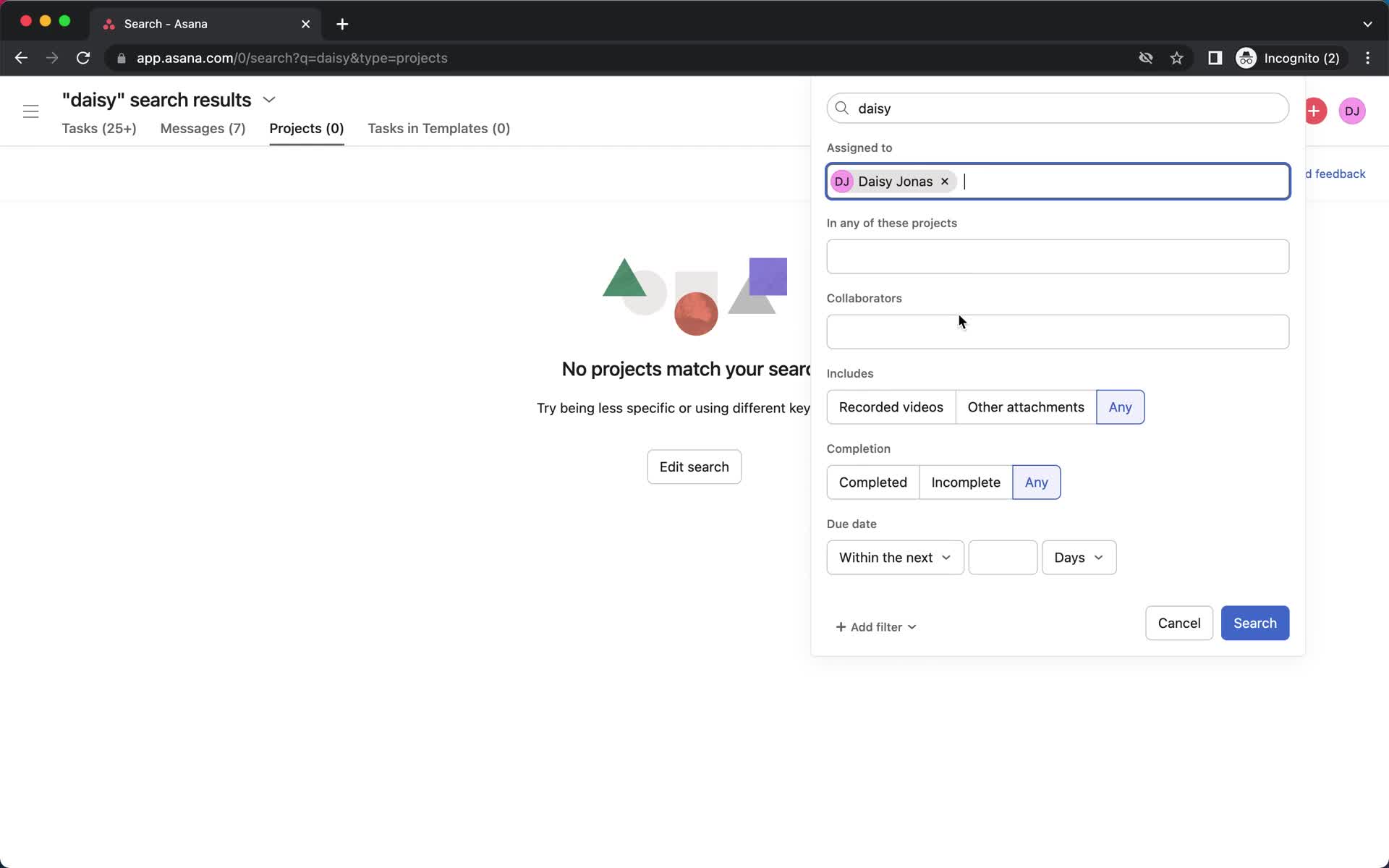
Task: Click the Collaborators input field
Action: pos(1057,332)
